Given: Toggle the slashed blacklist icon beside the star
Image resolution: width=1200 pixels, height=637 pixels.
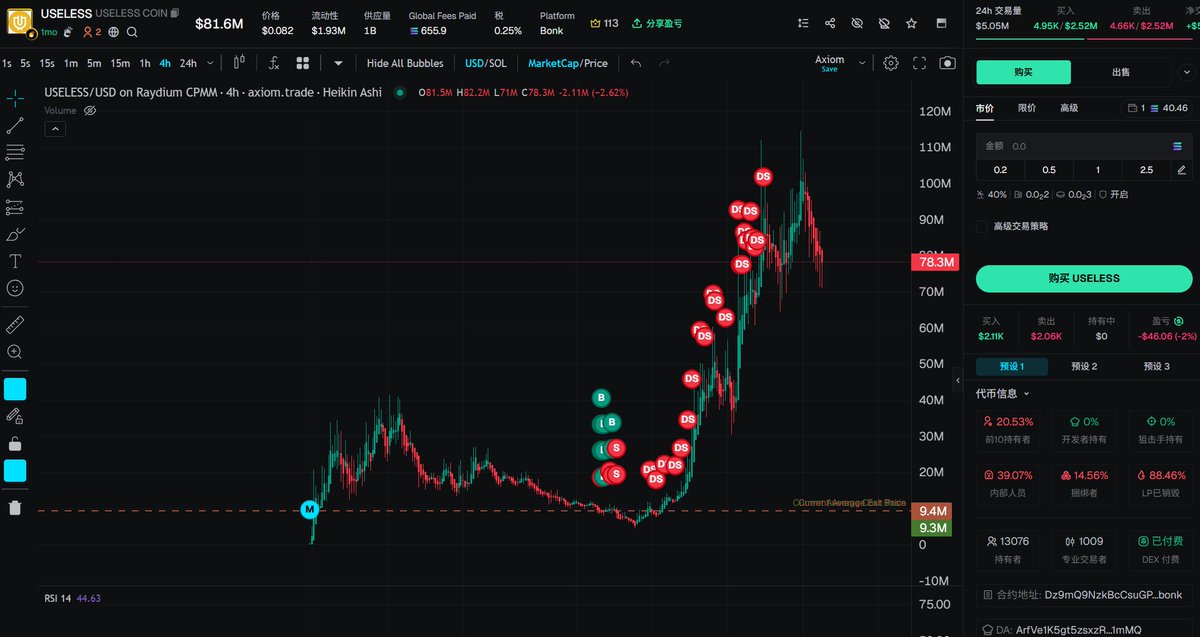Looking at the screenshot, I should click(884, 23).
